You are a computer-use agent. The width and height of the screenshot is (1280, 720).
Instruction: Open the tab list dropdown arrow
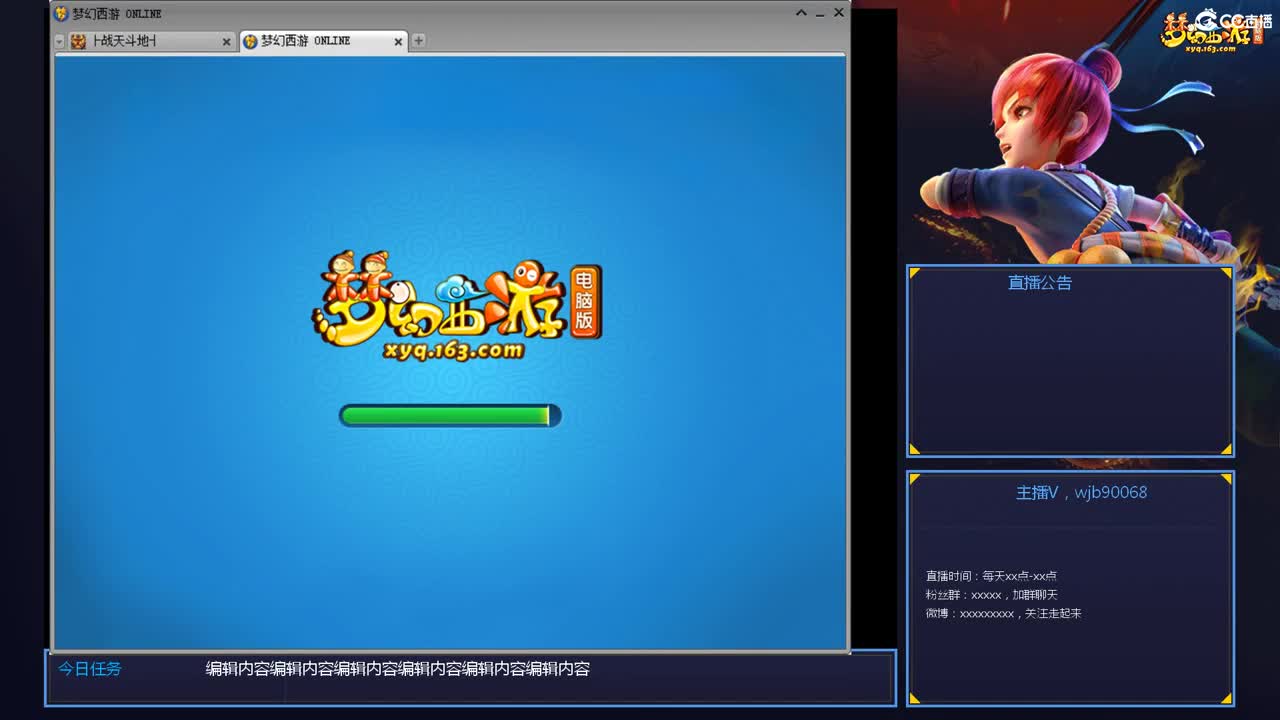59,42
